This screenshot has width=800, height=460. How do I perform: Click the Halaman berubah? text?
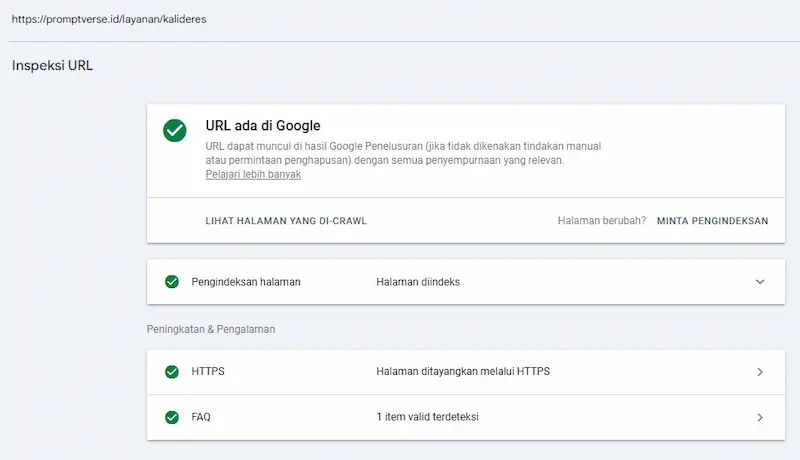602,221
